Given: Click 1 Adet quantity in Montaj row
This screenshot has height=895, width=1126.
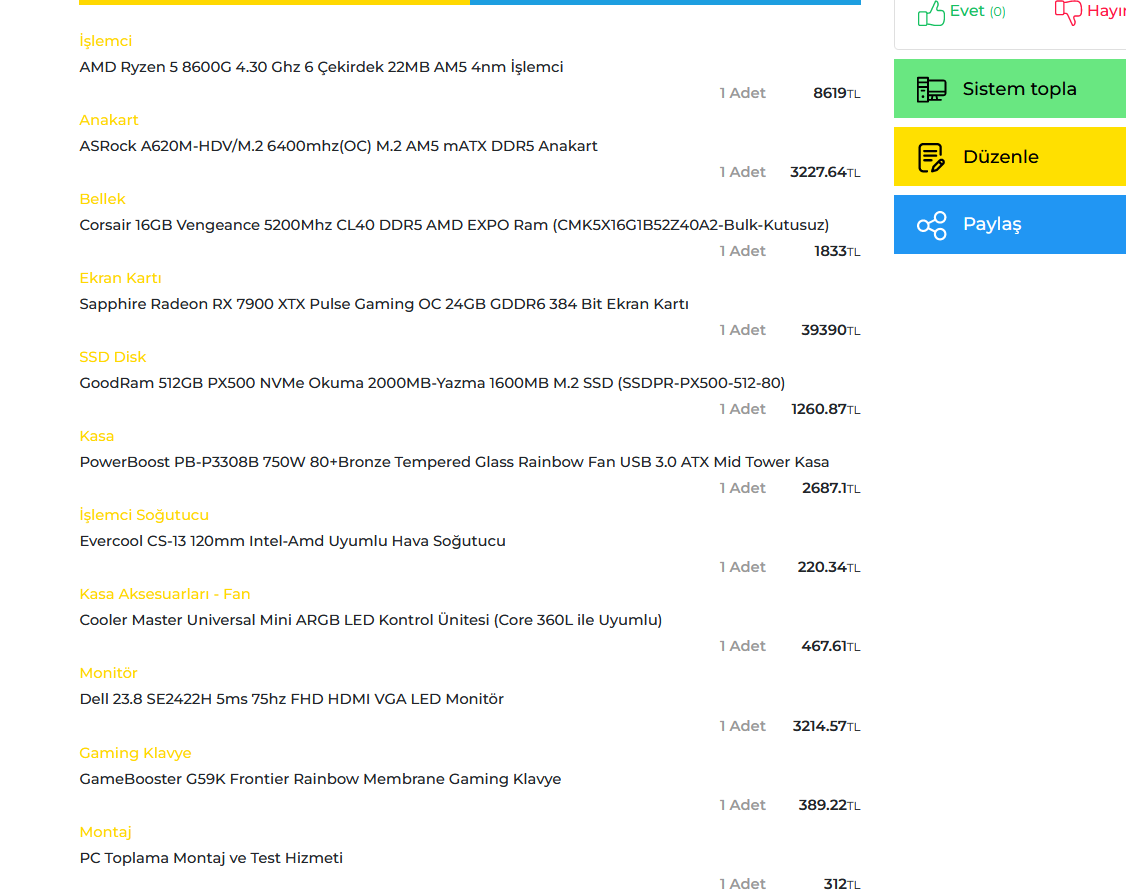Looking at the screenshot, I should [x=743, y=884].
